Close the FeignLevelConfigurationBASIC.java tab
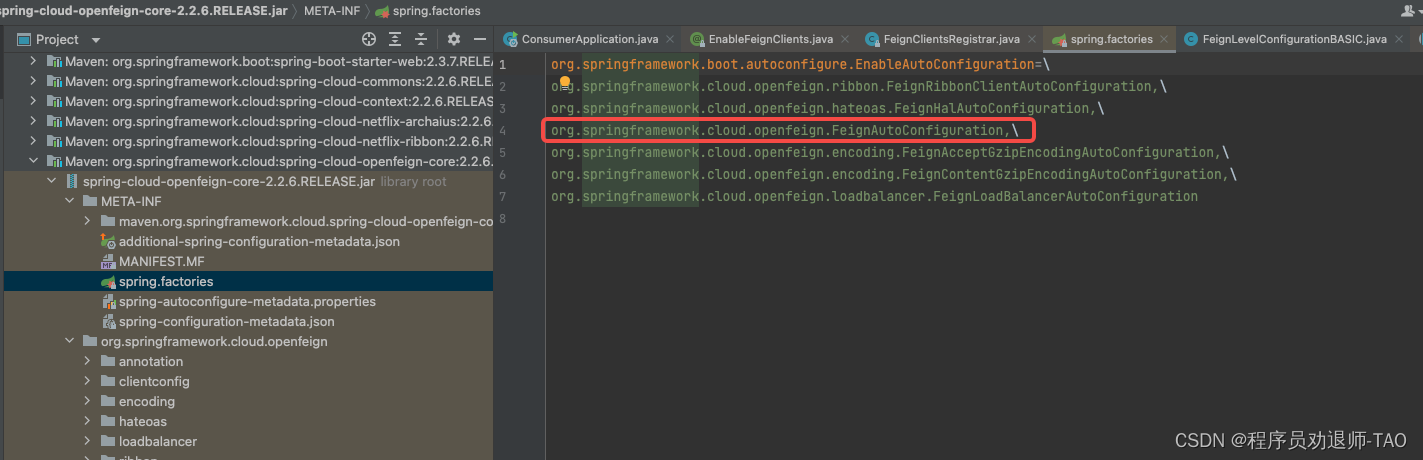The width and height of the screenshot is (1423, 460). [x=1399, y=40]
